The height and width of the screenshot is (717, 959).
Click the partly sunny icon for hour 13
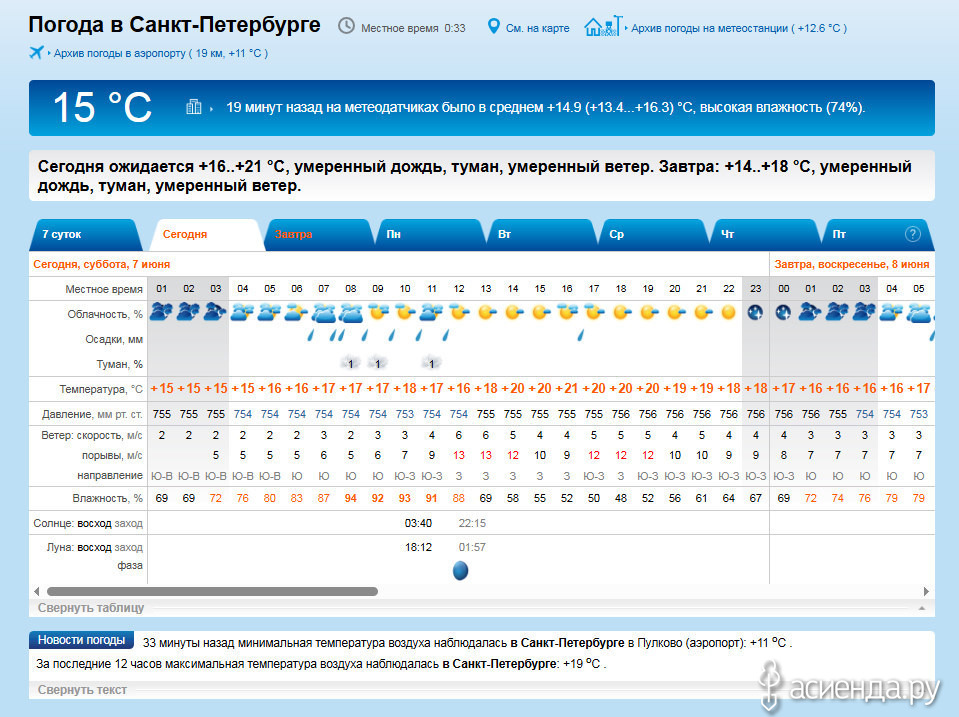coord(486,313)
